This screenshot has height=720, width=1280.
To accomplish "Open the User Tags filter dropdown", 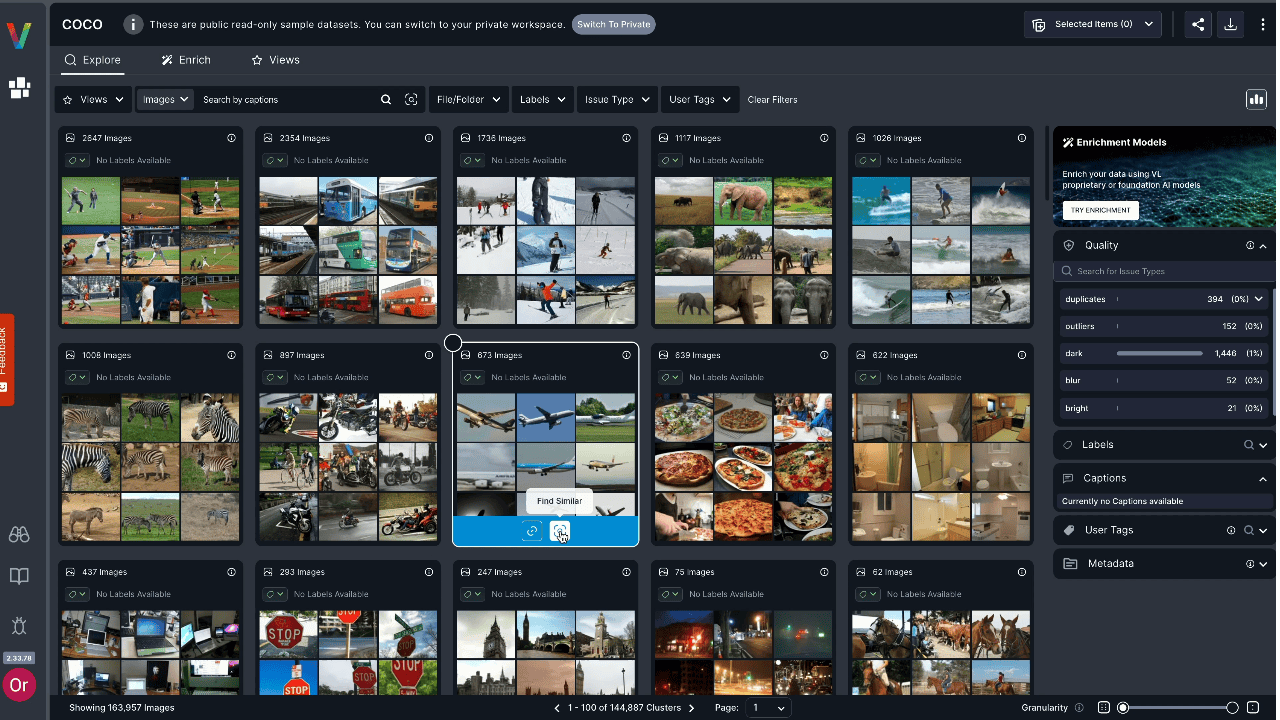I will pyautogui.click(x=700, y=100).
